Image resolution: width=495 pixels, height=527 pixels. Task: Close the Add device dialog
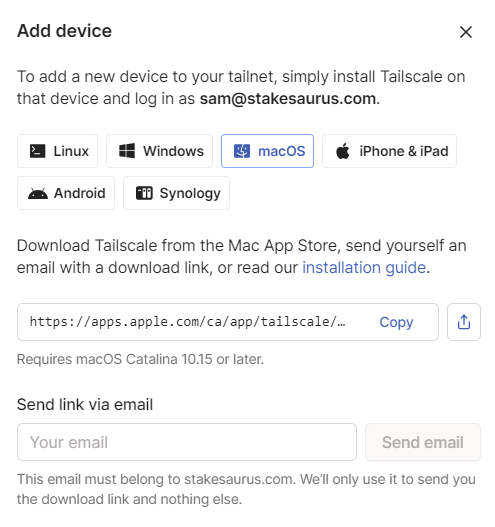(x=466, y=32)
